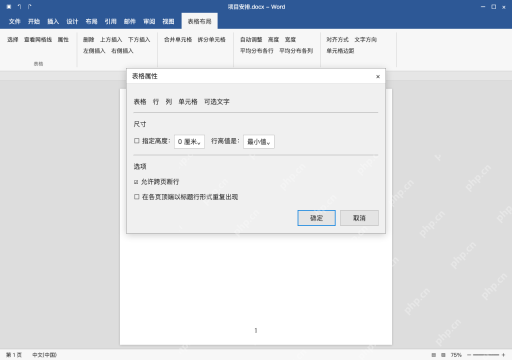The height and width of the screenshot is (360, 512).
Task: Click 查看网格线 in the ribbon
Action: pyautogui.click(x=38, y=40)
